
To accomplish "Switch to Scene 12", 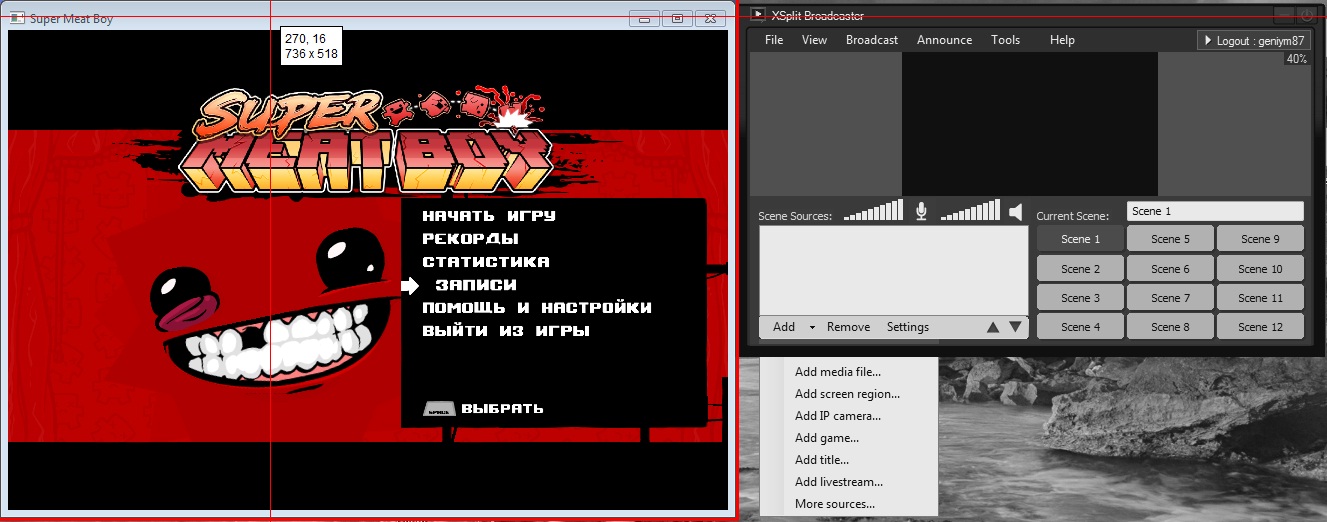I will click(x=1260, y=327).
